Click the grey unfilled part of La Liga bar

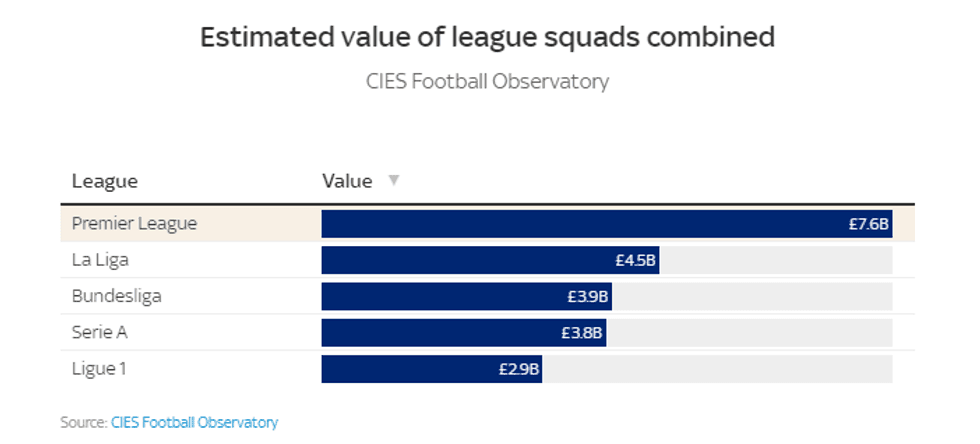[x=775, y=260]
